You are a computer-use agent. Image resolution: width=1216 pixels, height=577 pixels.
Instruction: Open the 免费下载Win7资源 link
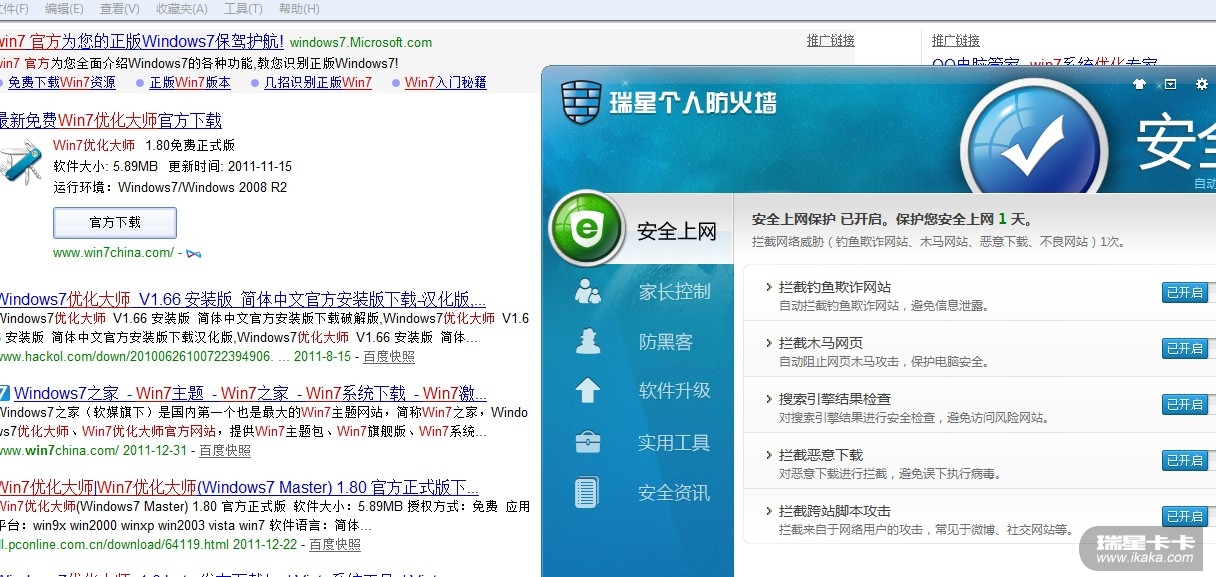61,82
